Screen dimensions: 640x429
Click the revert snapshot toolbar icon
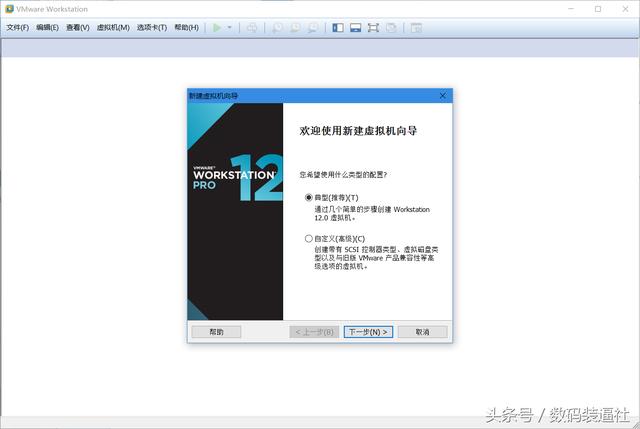295,27
